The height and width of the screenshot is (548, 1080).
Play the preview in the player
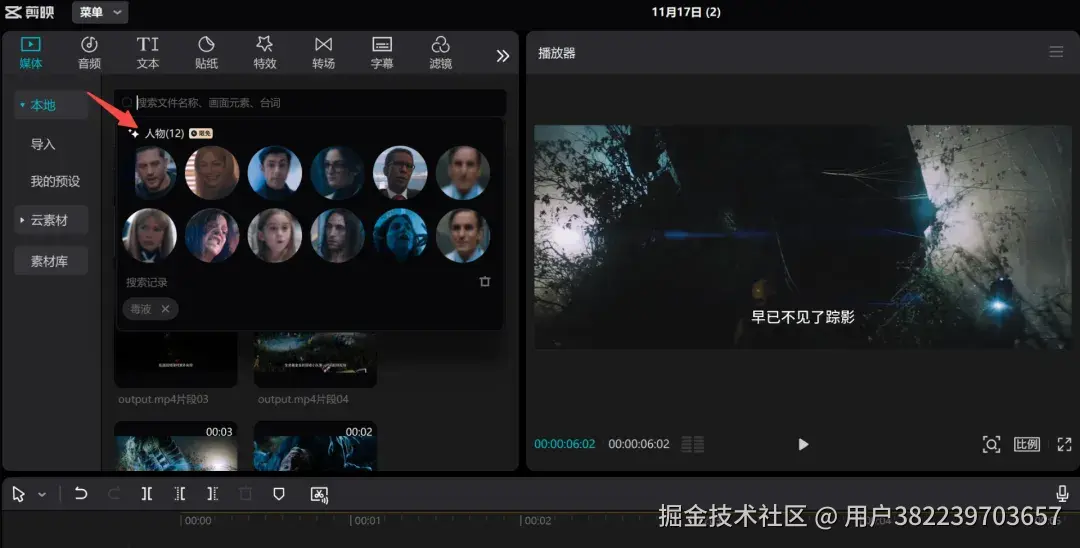click(x=802, y=444)
